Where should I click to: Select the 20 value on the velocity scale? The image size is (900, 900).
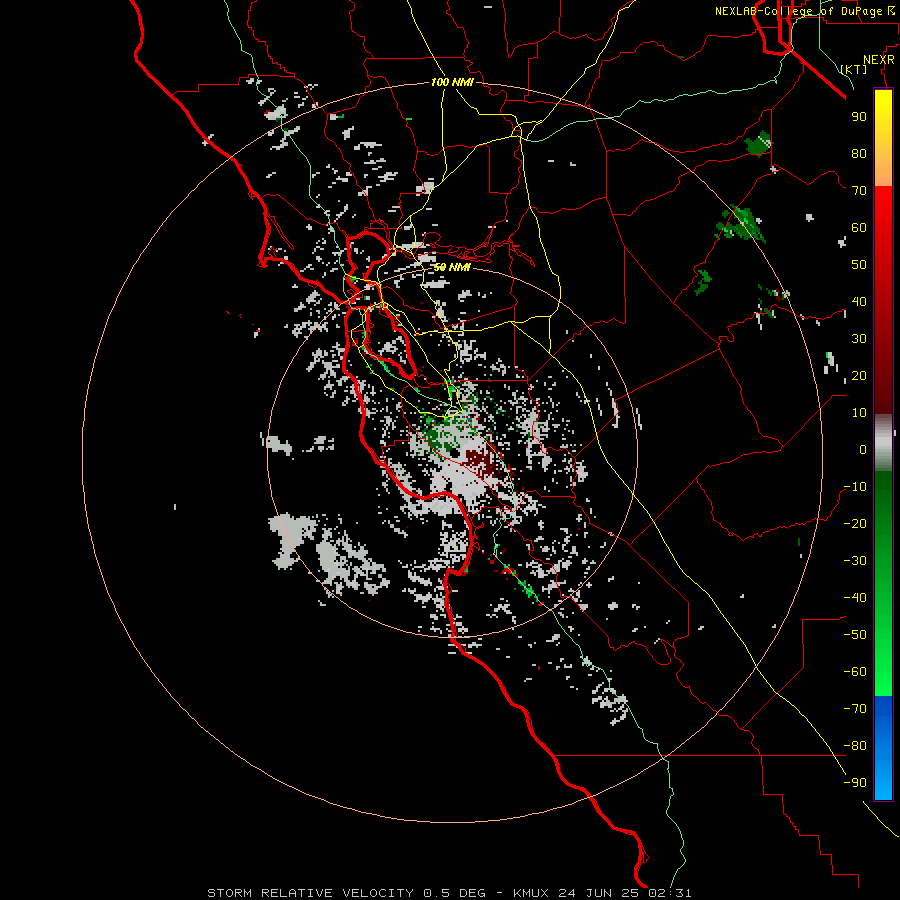click(x=859, y=375)
